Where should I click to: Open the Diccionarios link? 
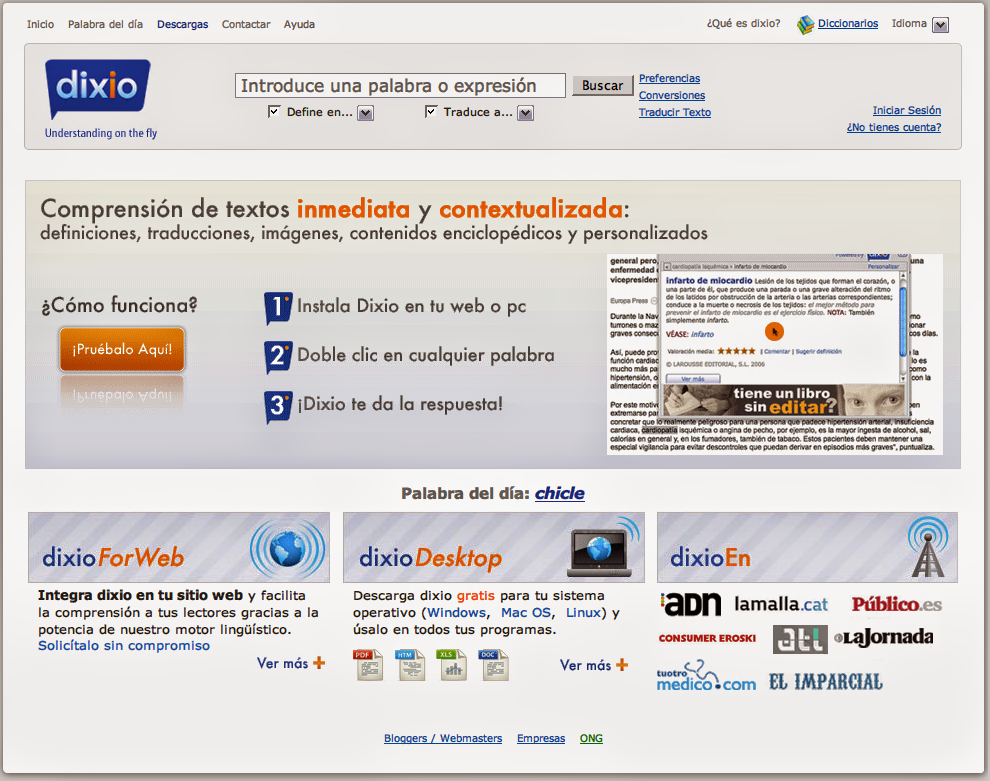pos(848,23)
